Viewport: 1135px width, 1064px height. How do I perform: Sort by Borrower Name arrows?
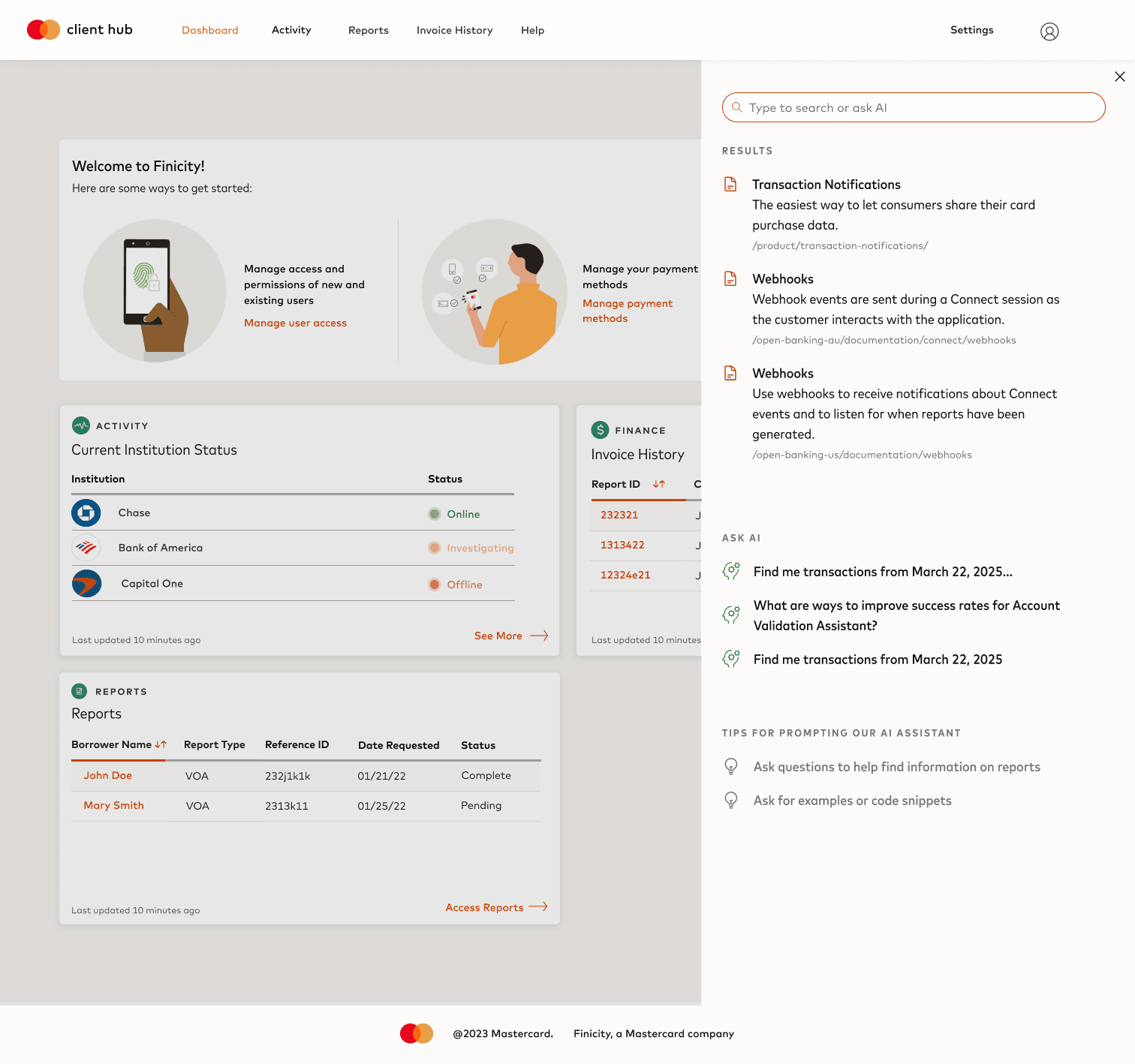(161, 744)
